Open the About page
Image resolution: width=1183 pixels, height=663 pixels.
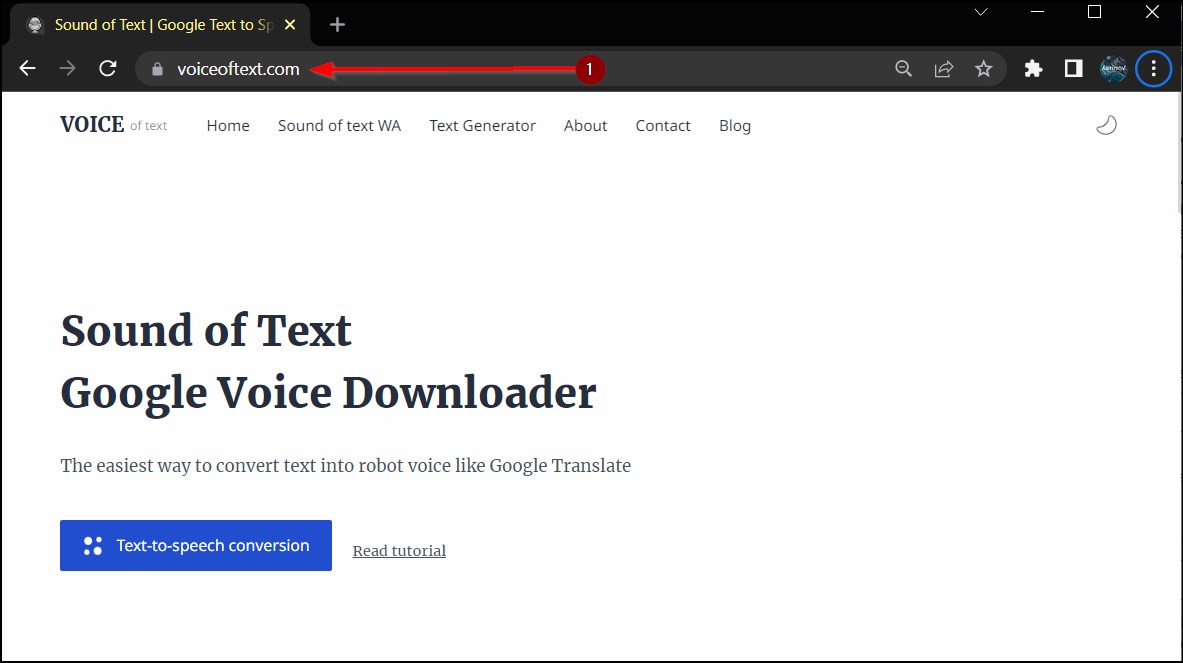pyautogui.click(x=585, y=126)
